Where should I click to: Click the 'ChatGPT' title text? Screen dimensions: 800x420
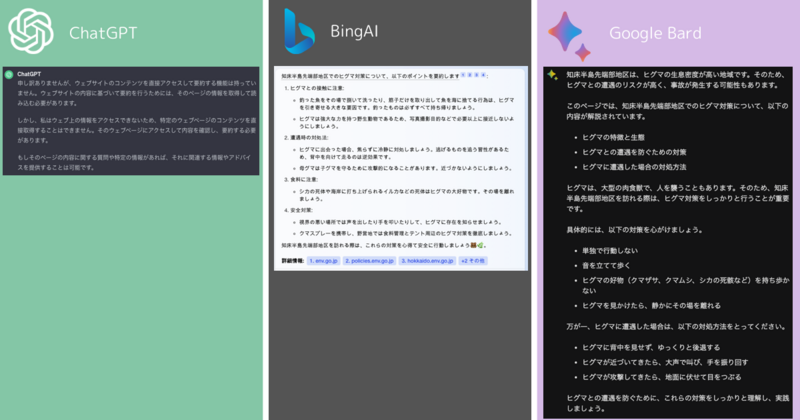coord(103,33)
